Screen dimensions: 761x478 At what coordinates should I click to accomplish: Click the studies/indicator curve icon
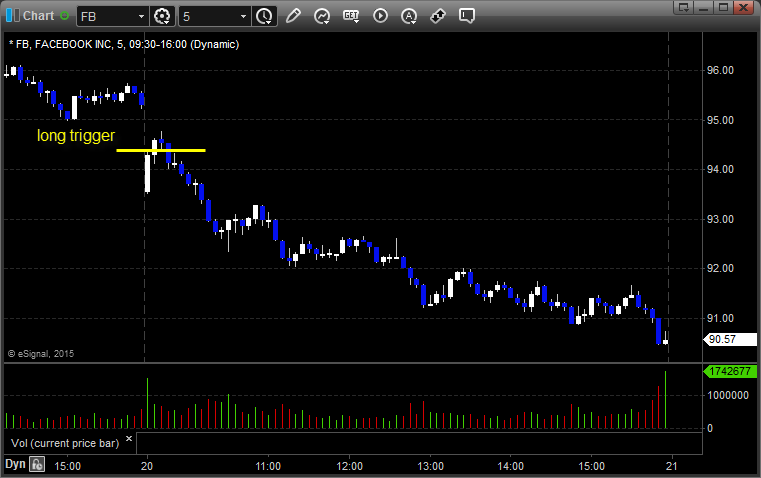click(x=322, y=16)
